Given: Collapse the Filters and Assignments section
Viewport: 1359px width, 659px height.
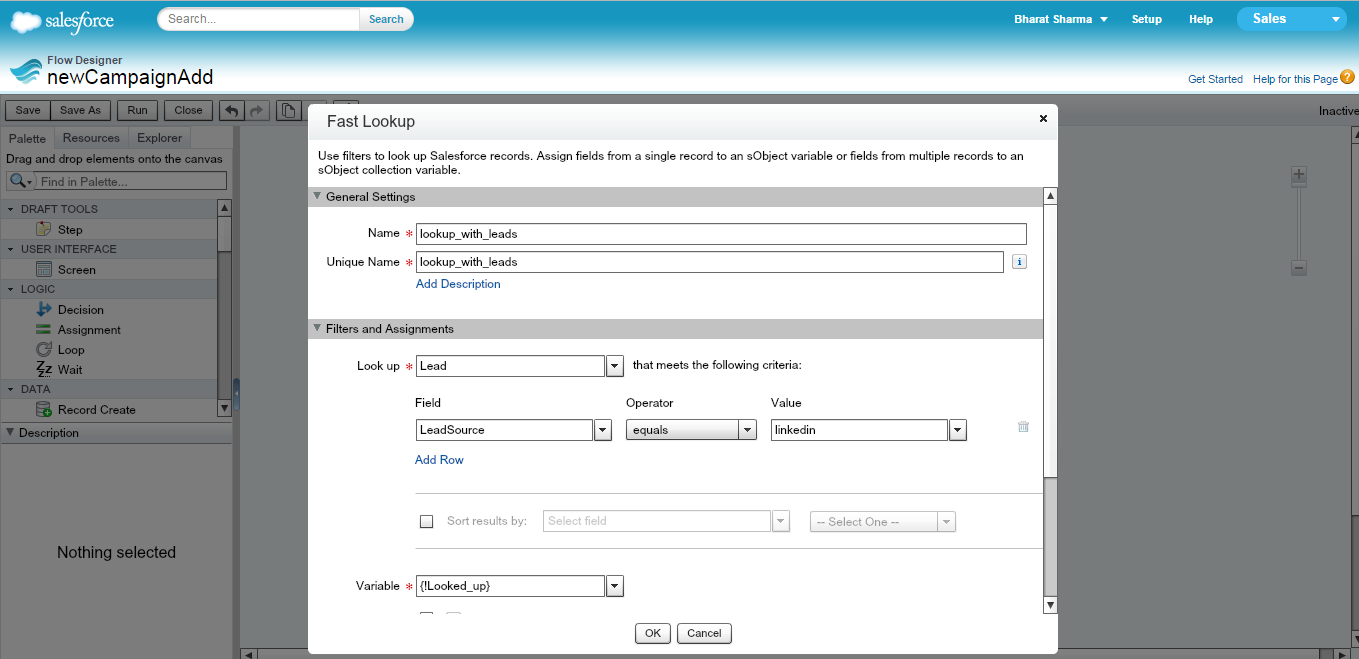Looking at the screenshot, I should pyautogui.click(x=318, y=328).
